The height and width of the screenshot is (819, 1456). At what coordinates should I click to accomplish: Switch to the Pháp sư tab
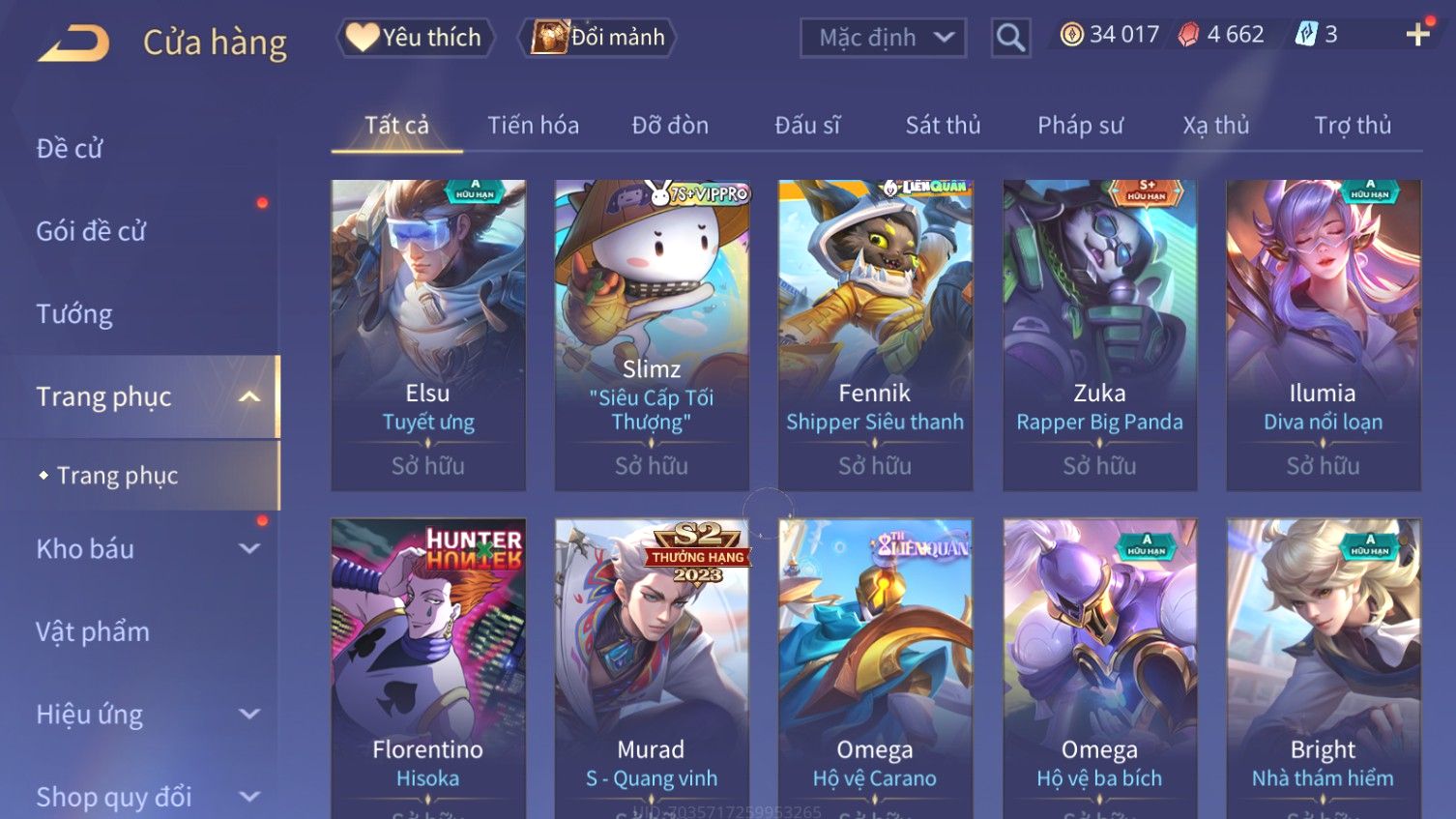click(x=1080, y=126)
